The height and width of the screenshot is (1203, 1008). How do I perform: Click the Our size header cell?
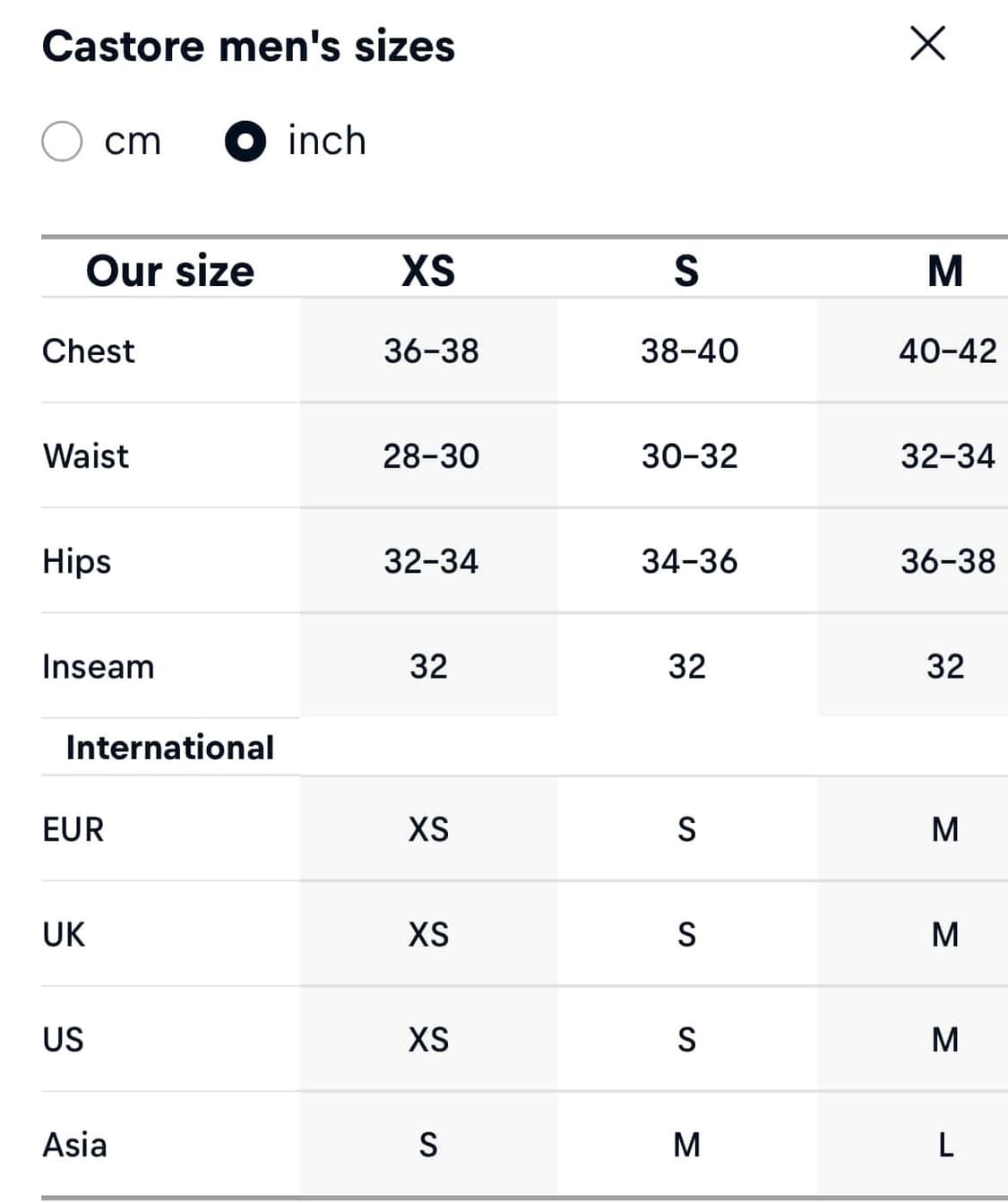pyautogui.click(x=170, y=271)
